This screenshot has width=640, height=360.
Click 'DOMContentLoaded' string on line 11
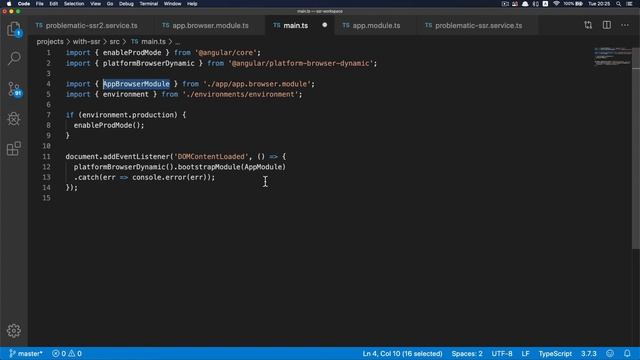coord(211,157)
